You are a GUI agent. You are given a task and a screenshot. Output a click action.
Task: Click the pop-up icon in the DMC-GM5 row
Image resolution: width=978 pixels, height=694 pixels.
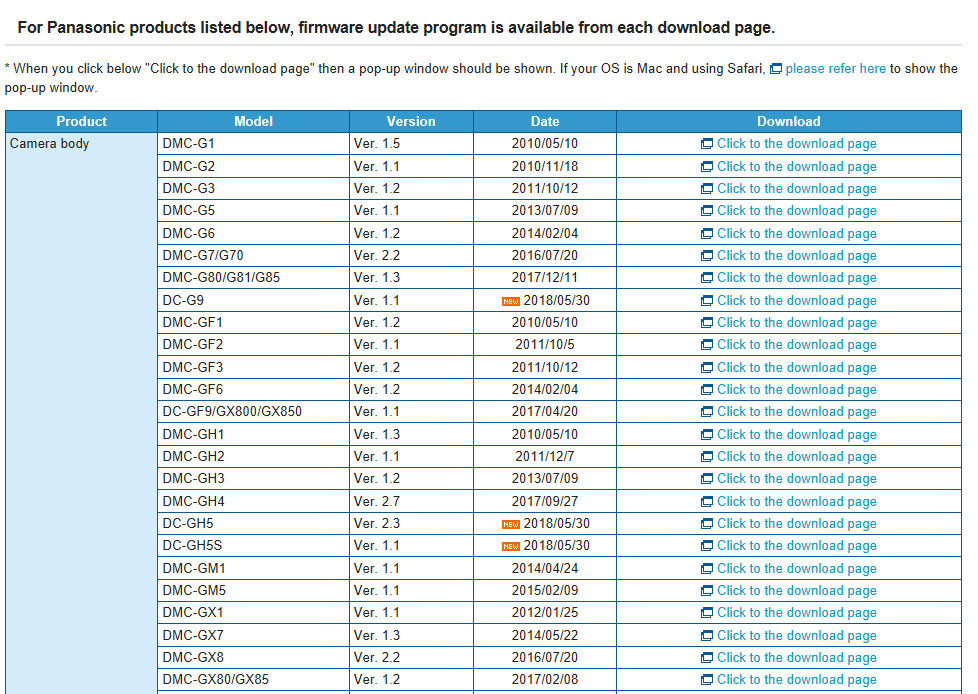point(707,591)
